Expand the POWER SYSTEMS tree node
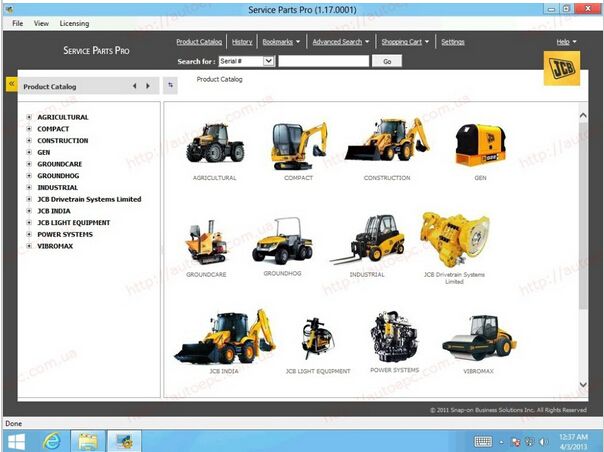This screenshot has width=604, height=452. pyautogui.click(x=29, y=234)
